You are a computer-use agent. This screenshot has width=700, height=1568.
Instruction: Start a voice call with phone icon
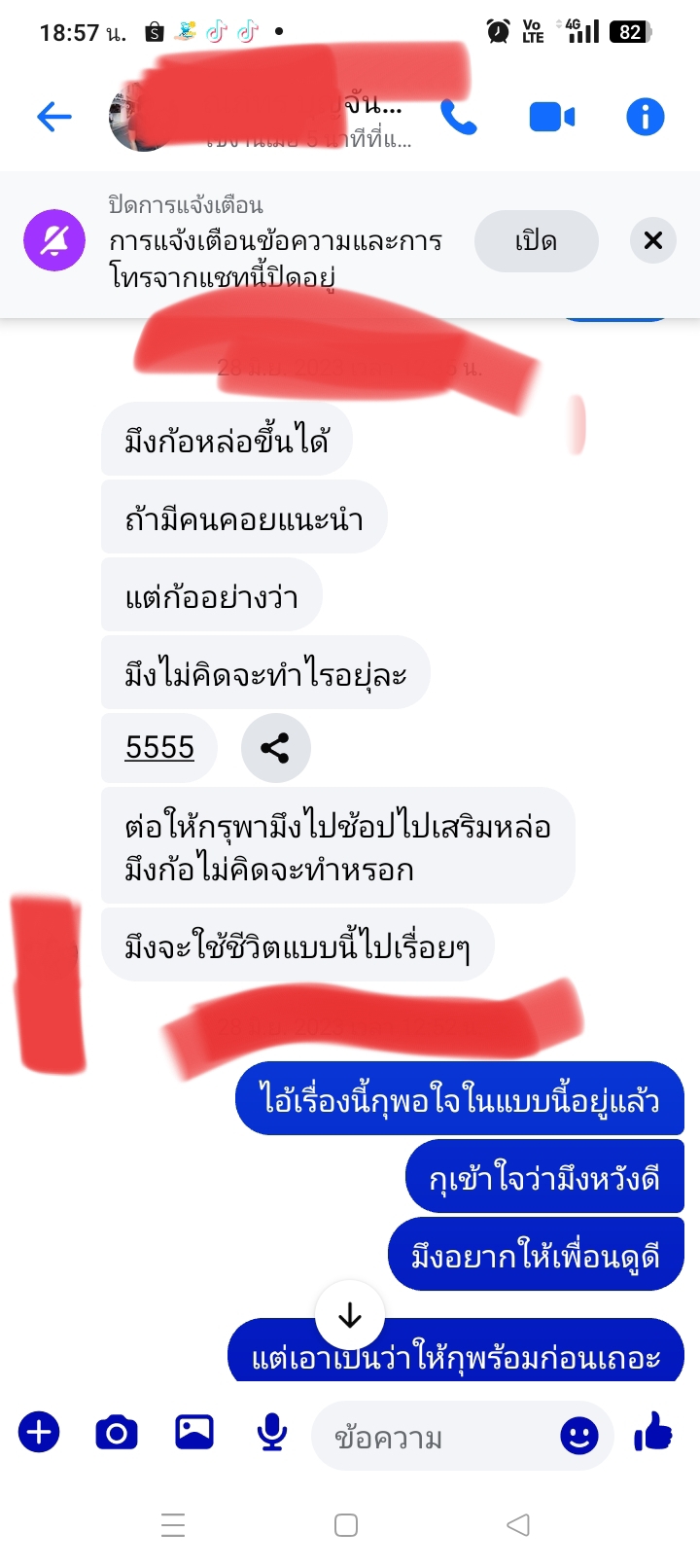pos(458,118)
